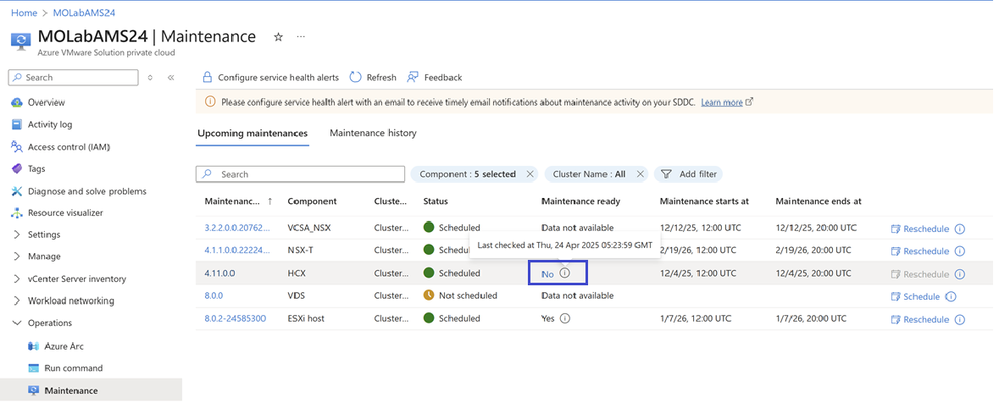Screen dimensions: 999x413
Task: Open maintenance link 4.11.0.0
Action: [220, 273]
